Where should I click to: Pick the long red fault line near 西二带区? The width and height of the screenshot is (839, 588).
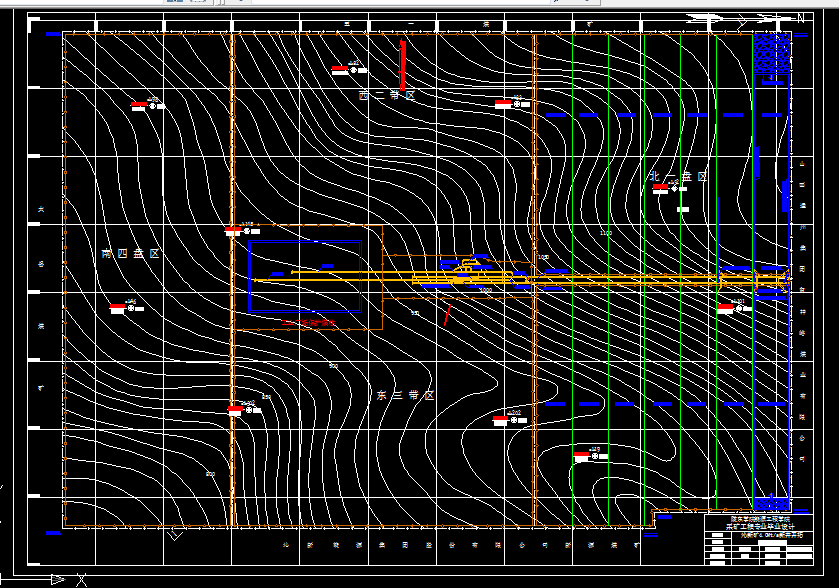pos(402,64)
